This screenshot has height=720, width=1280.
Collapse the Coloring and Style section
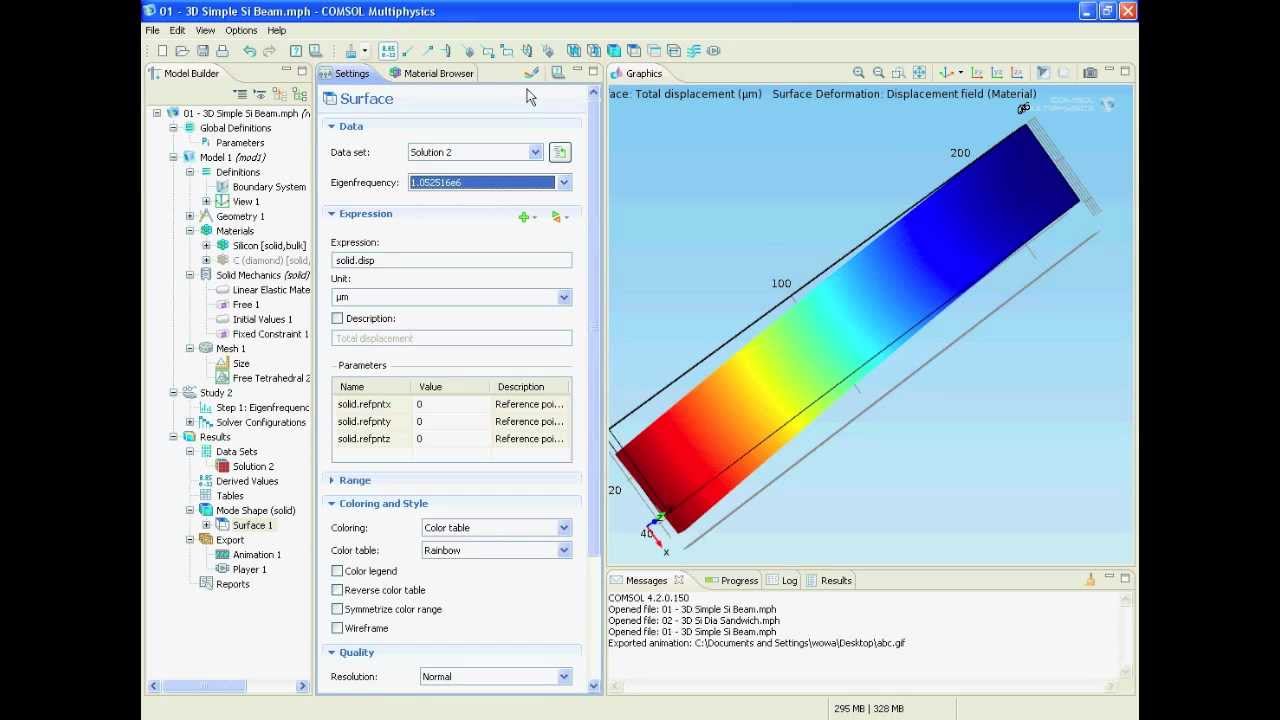point(331,504)
